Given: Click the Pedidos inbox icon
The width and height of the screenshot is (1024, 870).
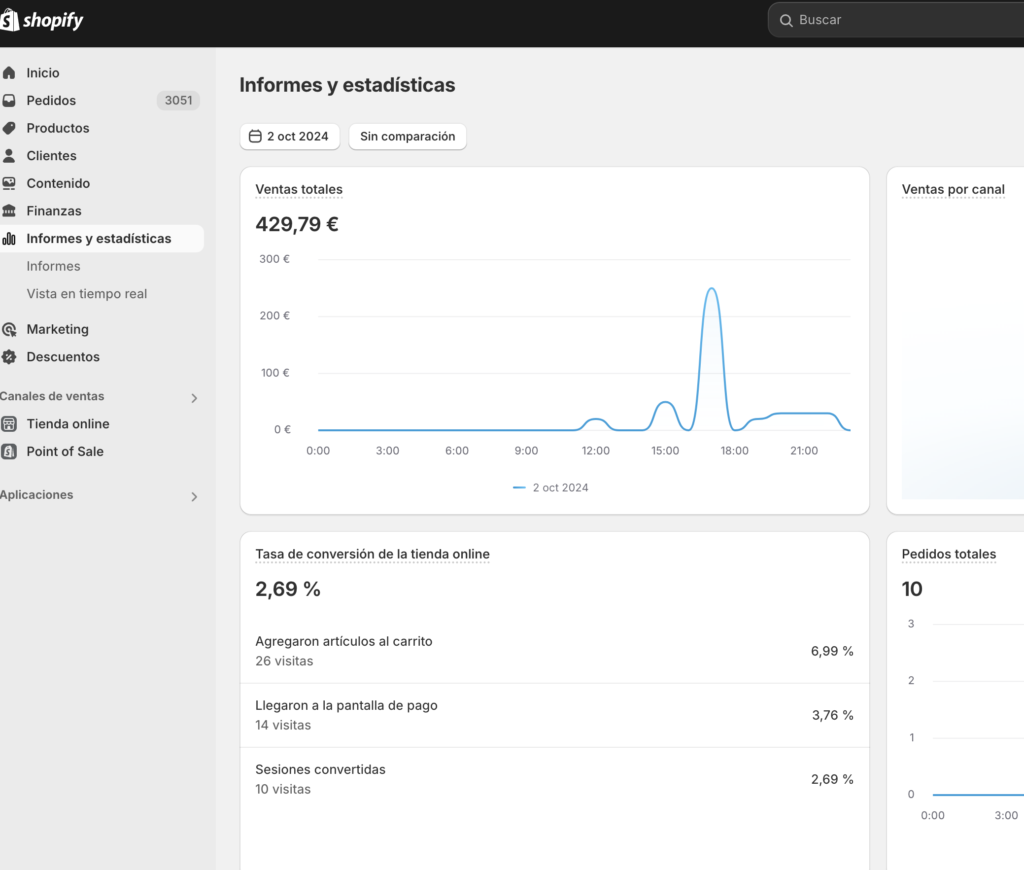Looking at the screenshot, I should click(9, 101).
